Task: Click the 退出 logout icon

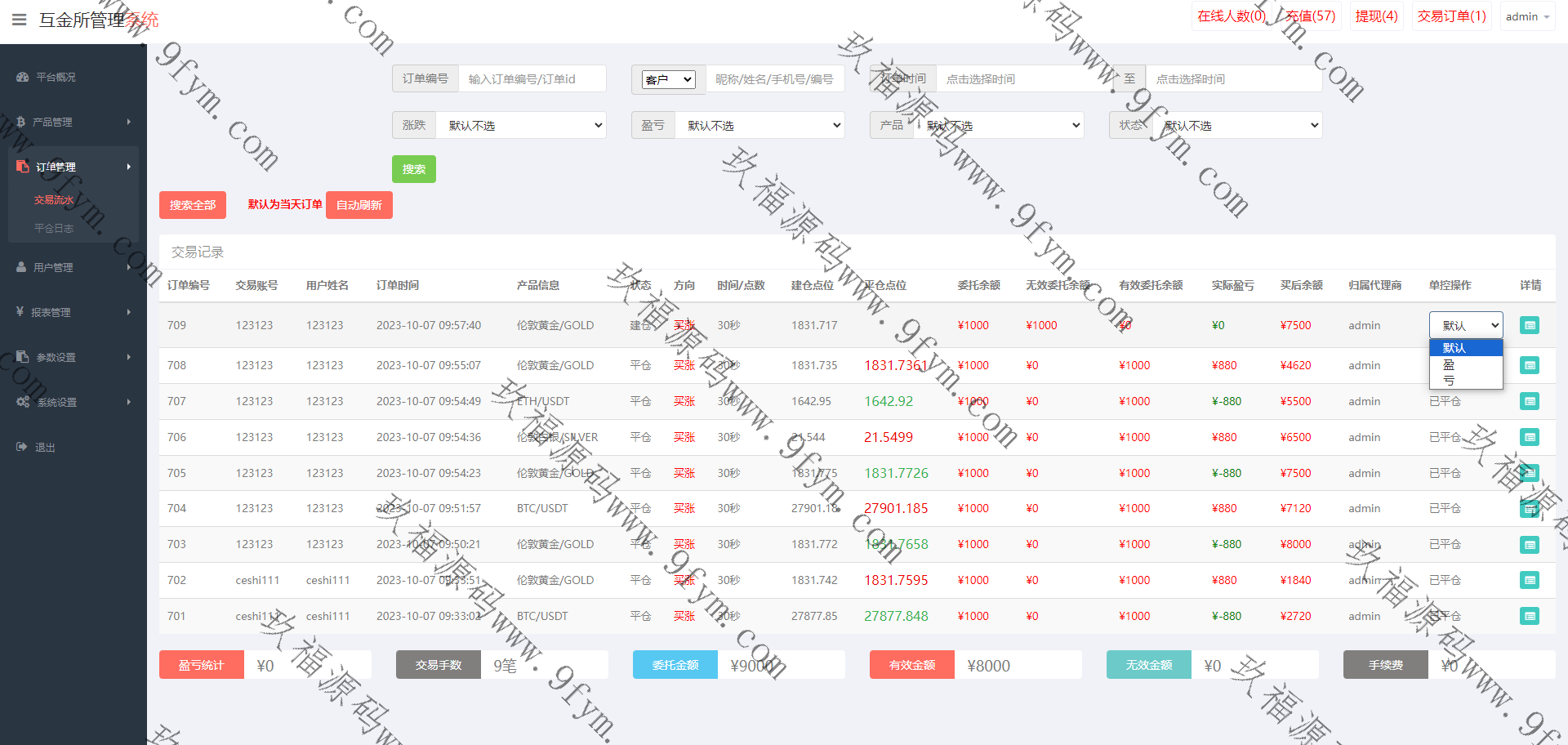Action: 21,447
